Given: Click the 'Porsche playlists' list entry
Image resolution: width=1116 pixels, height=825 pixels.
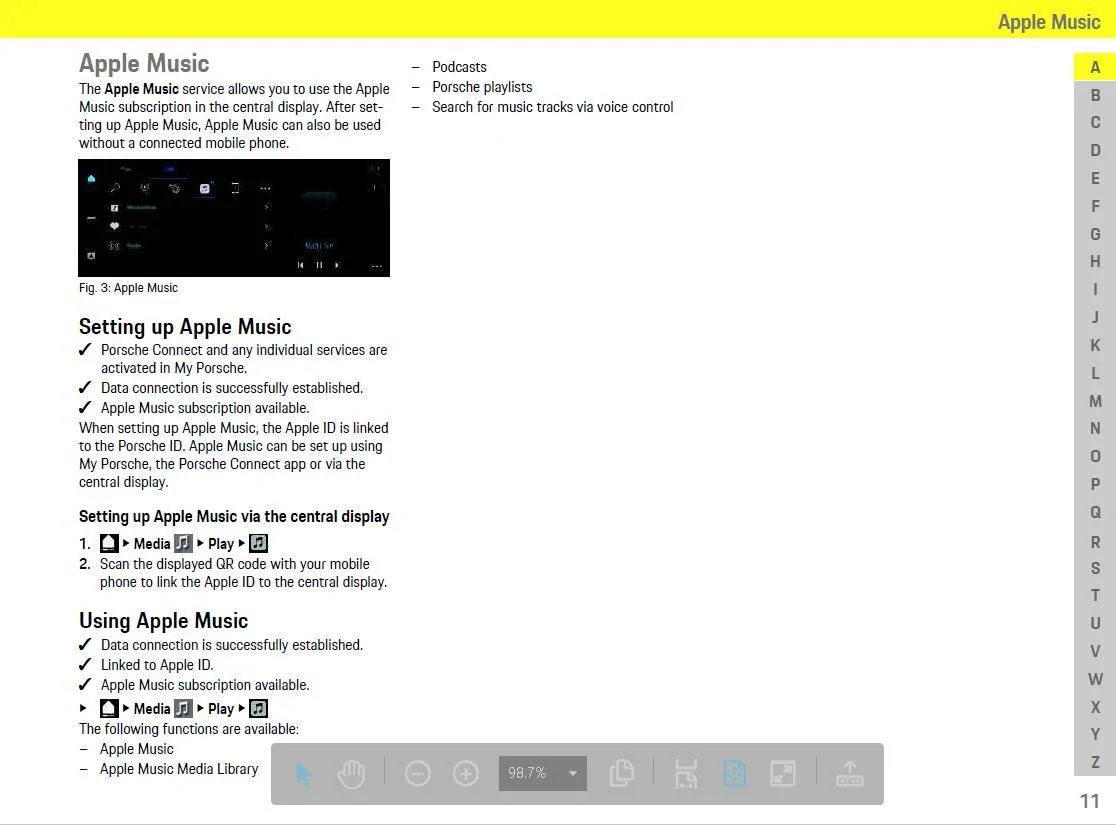Looking at the screenshot, I should [482, 87].
